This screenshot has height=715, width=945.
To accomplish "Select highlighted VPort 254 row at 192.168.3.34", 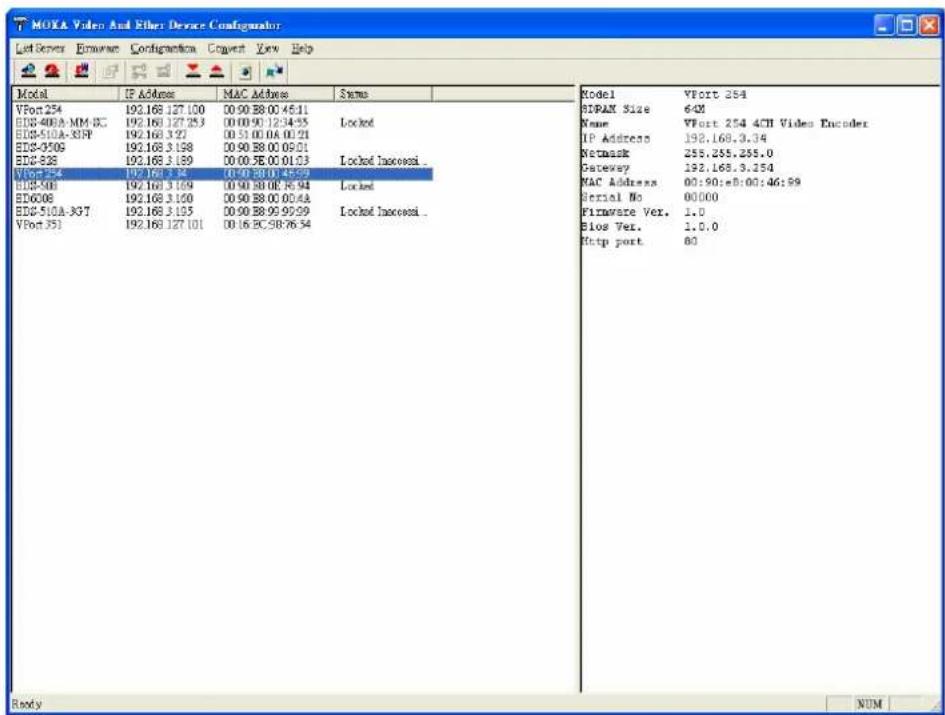I will point(223,174).
